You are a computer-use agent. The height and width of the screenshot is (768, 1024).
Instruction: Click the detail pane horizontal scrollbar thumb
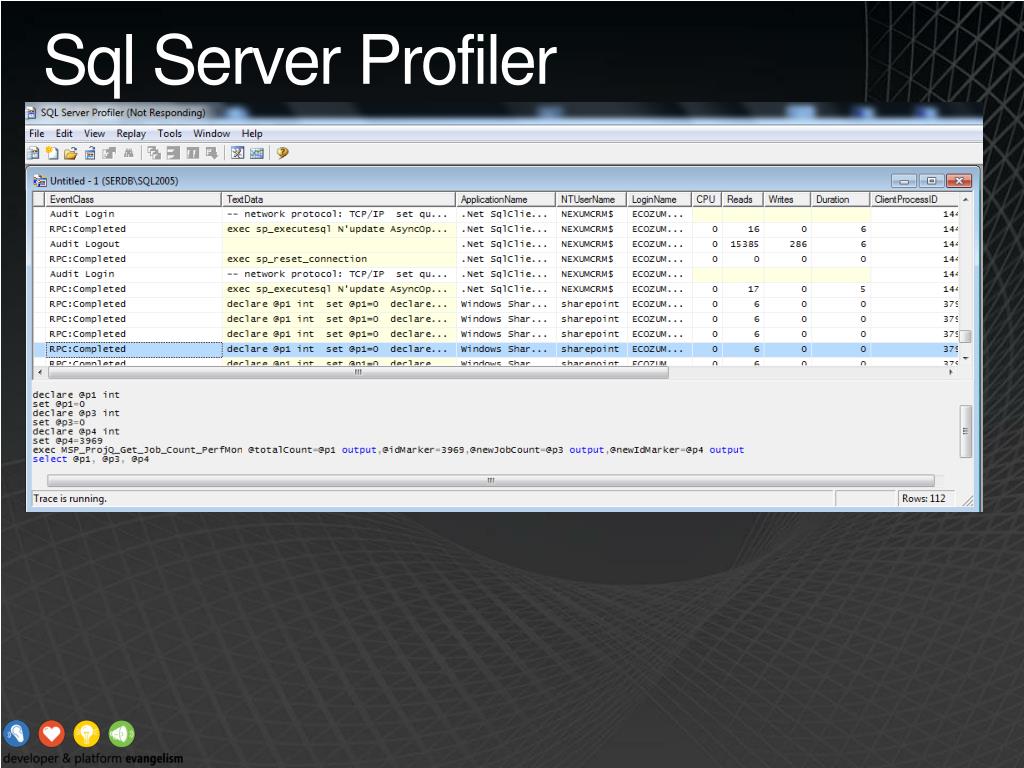coord(490,481)
